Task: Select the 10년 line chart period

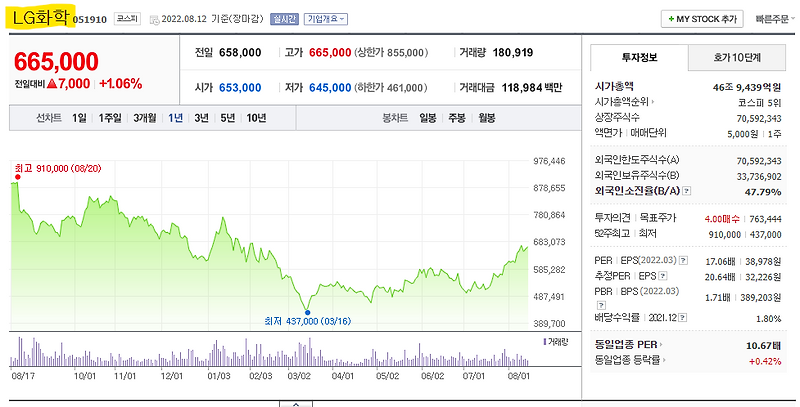Action: [x=256, y=118]
